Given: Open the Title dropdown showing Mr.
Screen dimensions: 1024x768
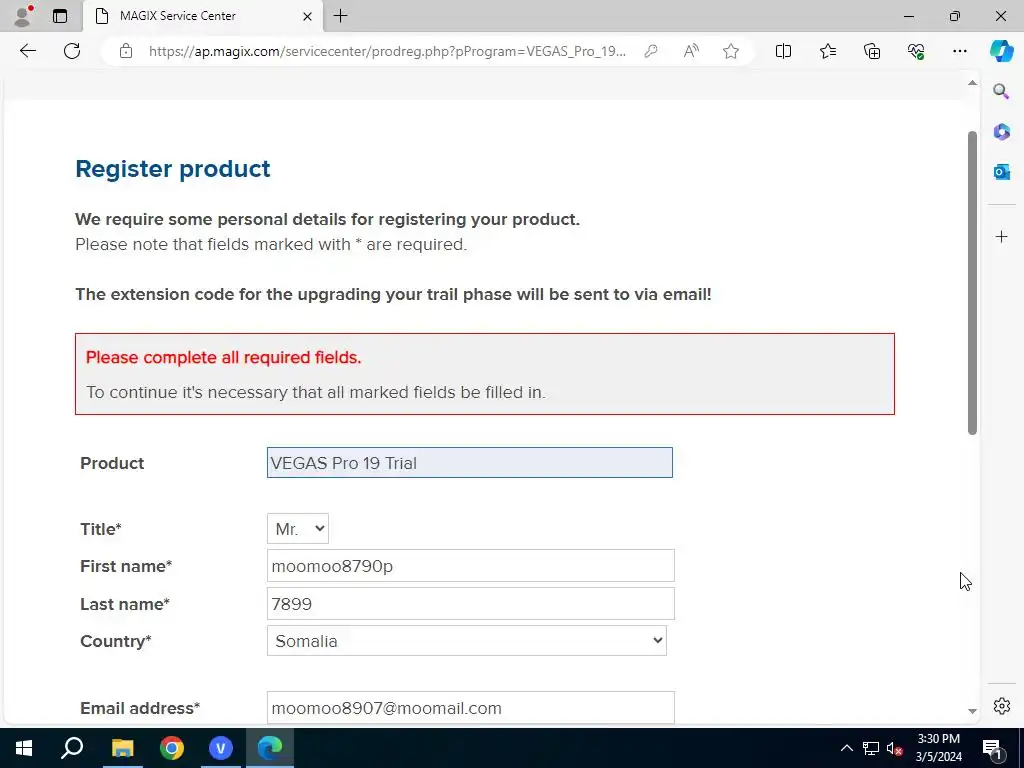Looking at the screenshot, I should pyautogui.click(x=298, y=528).
